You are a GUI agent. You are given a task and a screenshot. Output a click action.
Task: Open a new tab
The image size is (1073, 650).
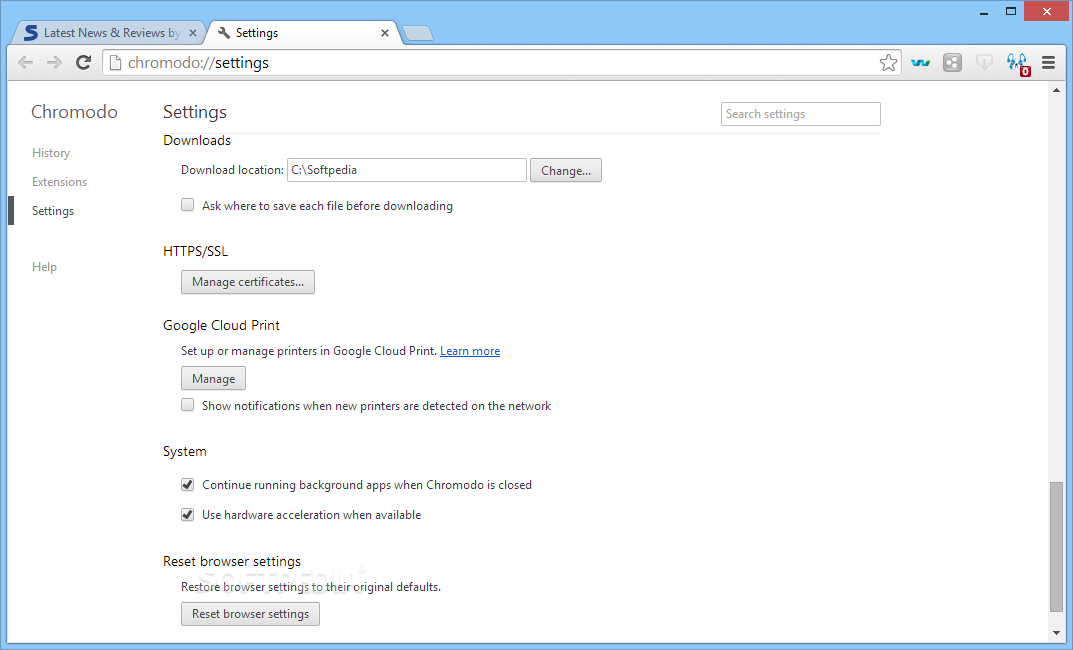pos(417,33)
